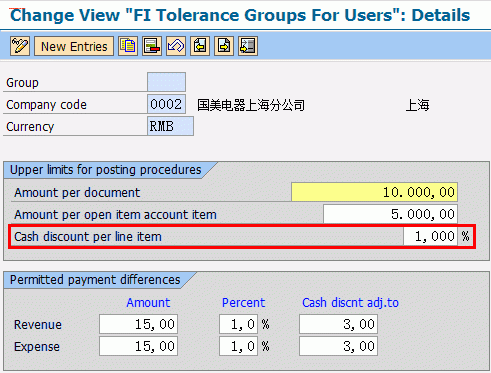Click the Revenue Amount field
491x373 pixels.
(x=138, y=324)
